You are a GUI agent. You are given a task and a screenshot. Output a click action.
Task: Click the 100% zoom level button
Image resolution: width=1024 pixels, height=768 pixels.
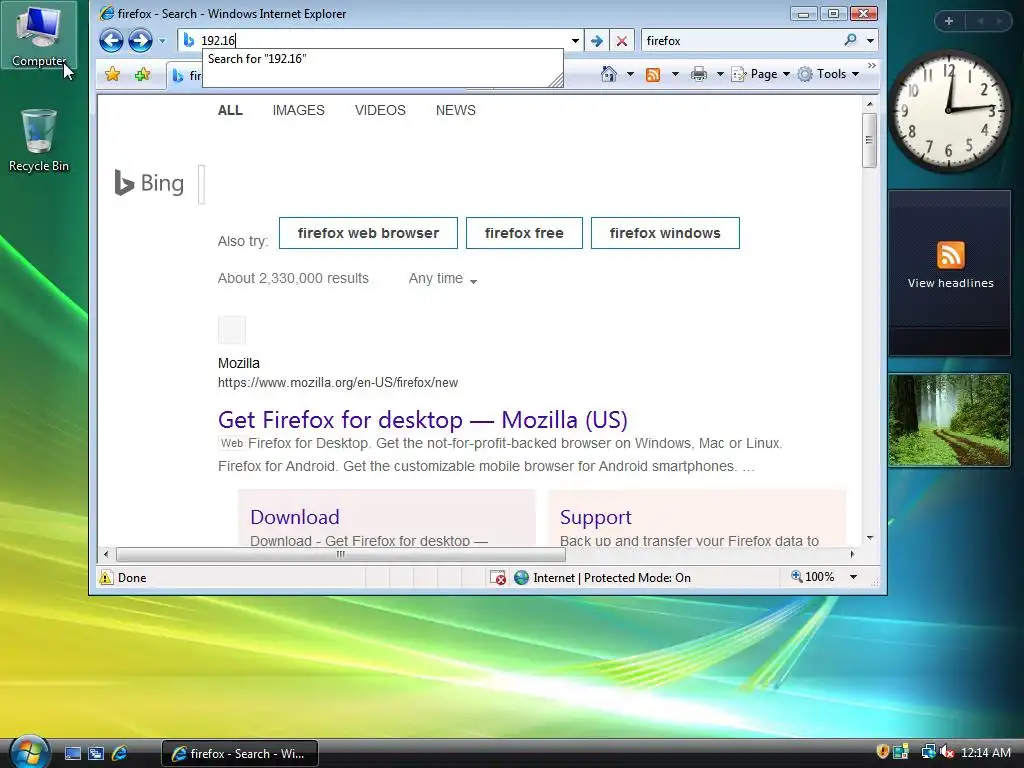(x=812, y=577)
